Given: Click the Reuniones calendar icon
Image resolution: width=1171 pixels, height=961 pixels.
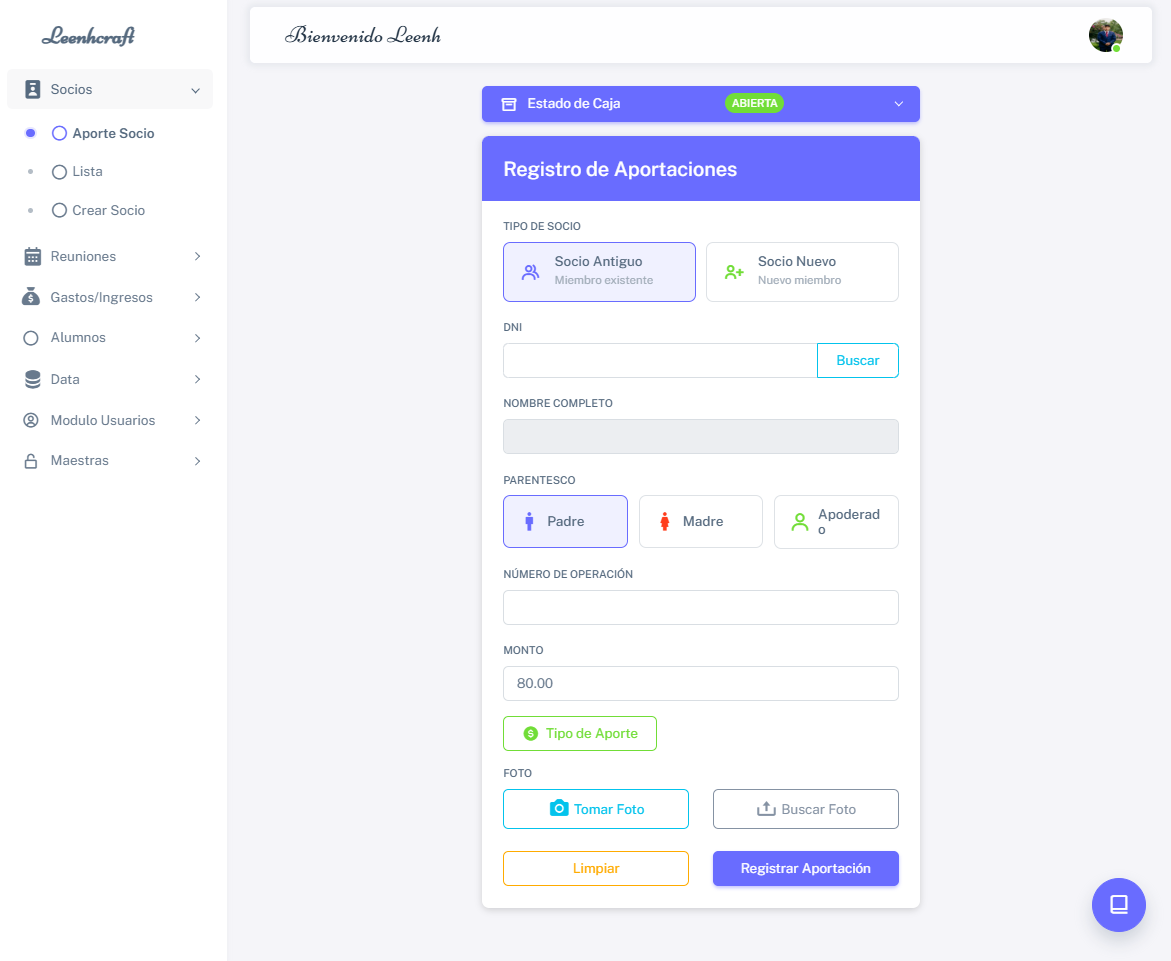Looking at the screenshot, I should (32, 257).
